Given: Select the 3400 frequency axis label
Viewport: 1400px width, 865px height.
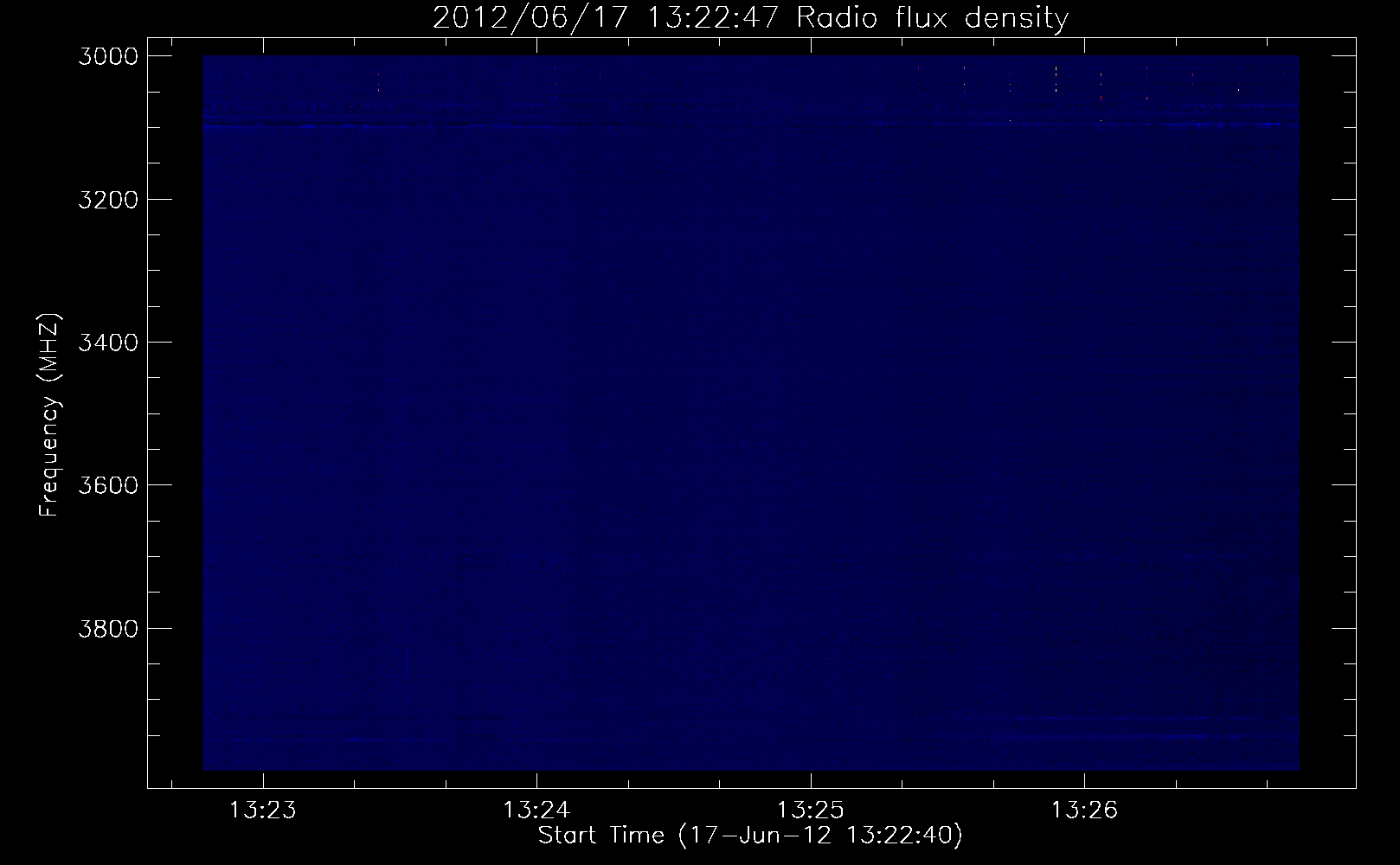Looking at the screenshot, I should click(x=106, y=342).
